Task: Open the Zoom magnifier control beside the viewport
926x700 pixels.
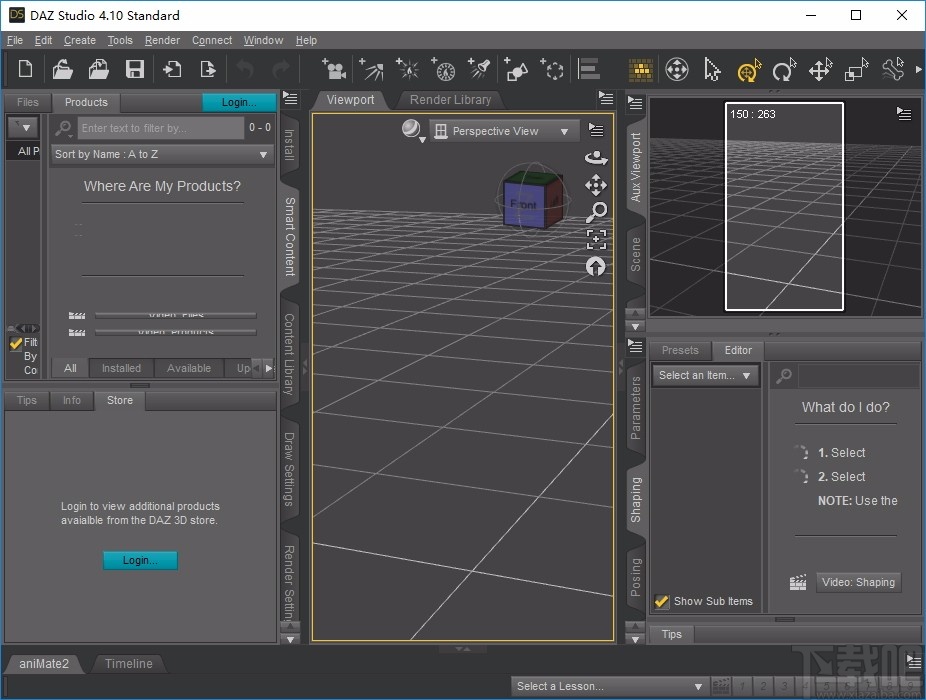Action: click(596, 211)
